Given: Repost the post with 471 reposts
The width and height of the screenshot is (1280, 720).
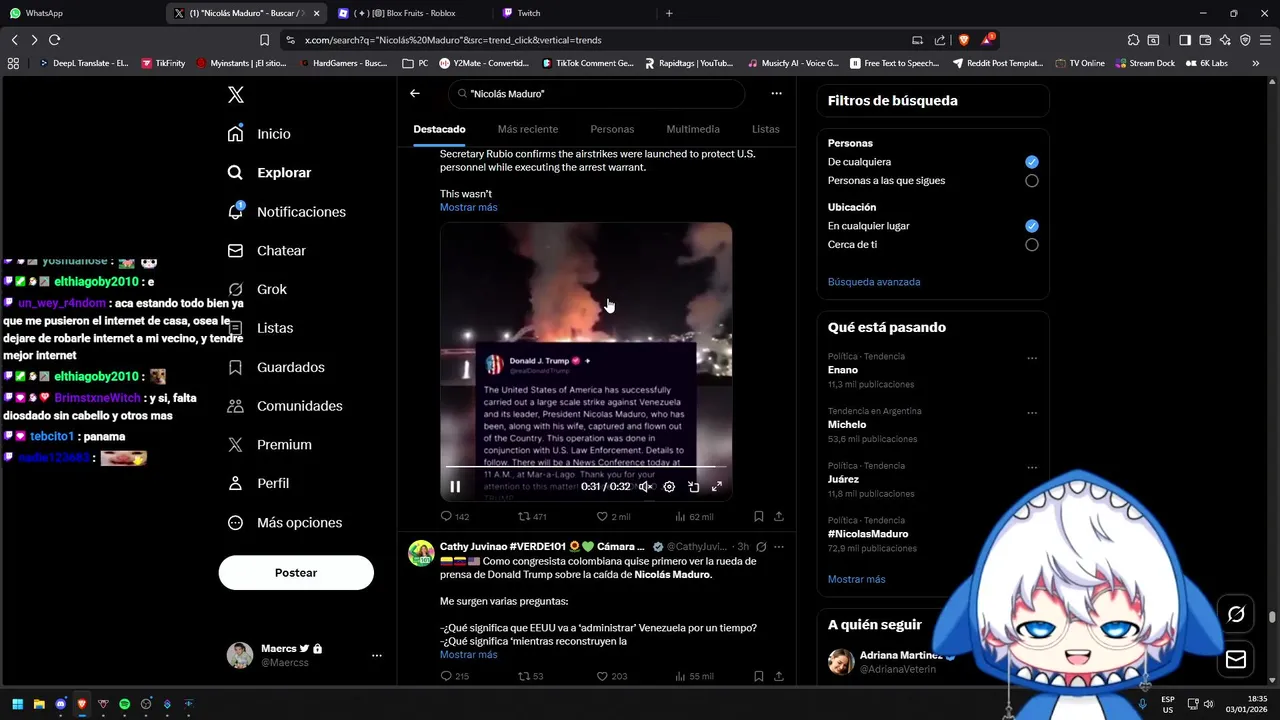Looking at the screenshot, I should (532, 517).
